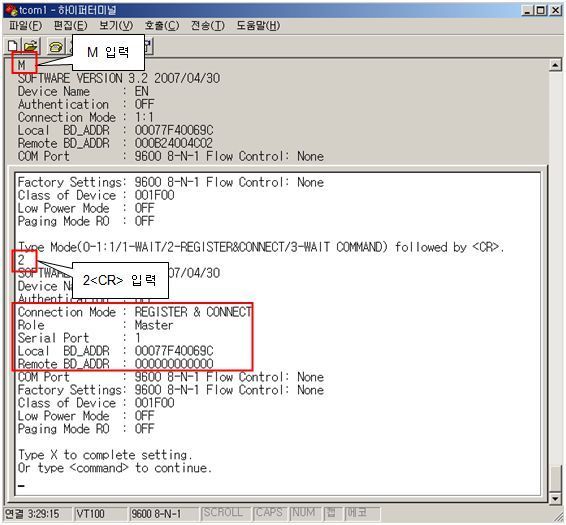Click the VT100 status bar entry
This screenshot has width=566, height=525.
point(100,513)
